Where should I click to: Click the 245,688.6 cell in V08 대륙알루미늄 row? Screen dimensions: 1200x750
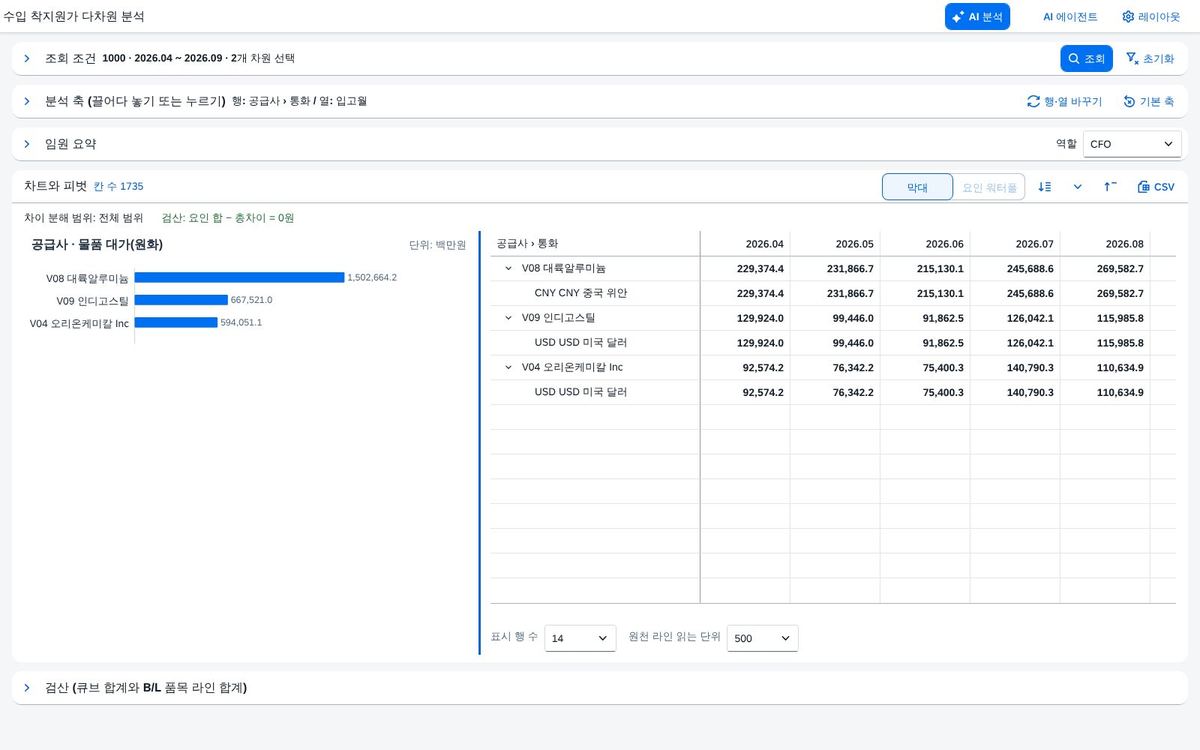point(1015,269)
